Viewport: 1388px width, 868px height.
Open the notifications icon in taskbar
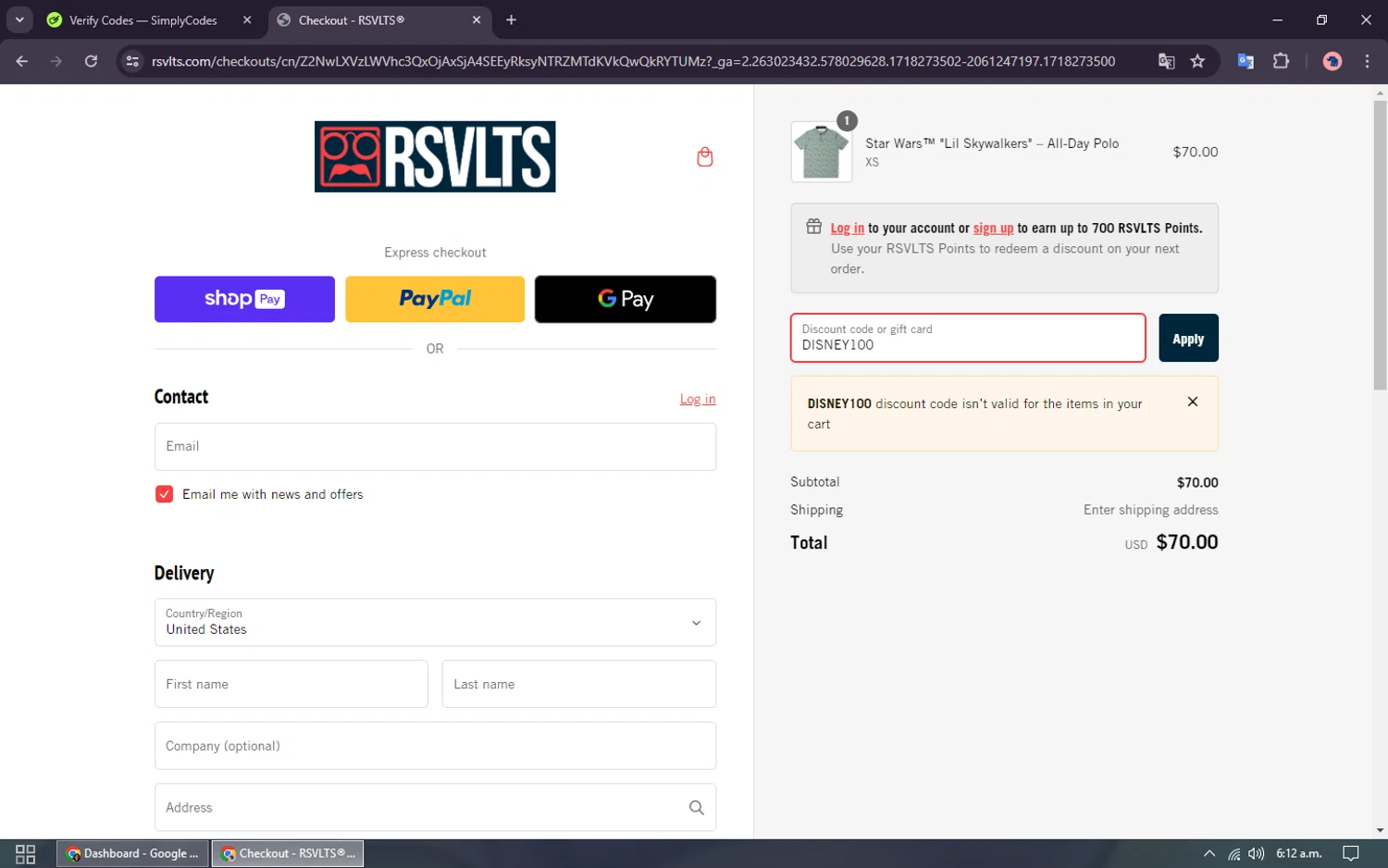point(1351,854)
